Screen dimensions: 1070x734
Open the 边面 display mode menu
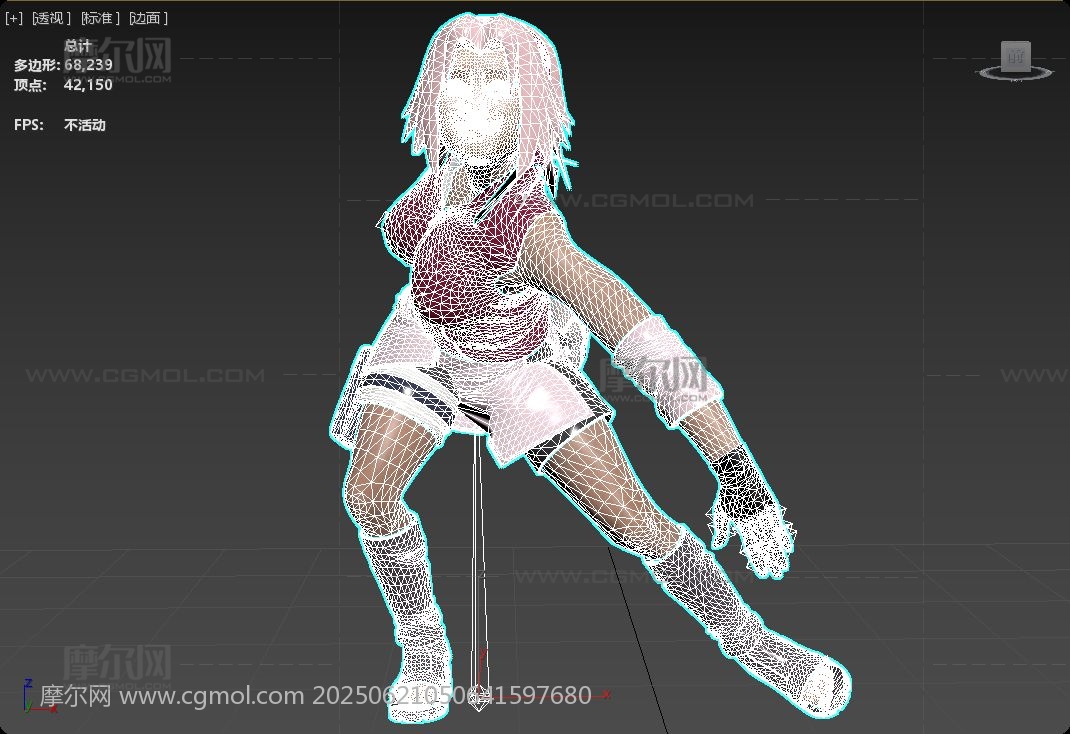tap(148, 18)
